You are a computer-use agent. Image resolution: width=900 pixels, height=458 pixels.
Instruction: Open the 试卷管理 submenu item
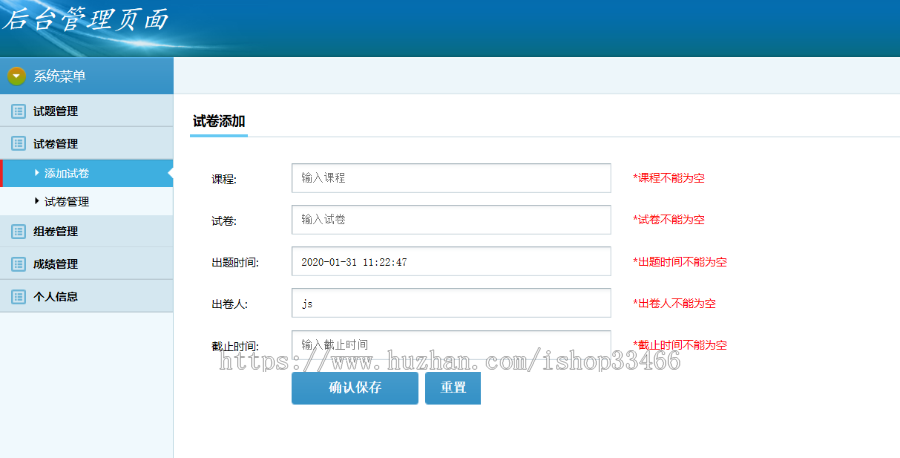(x=87, y=201)
